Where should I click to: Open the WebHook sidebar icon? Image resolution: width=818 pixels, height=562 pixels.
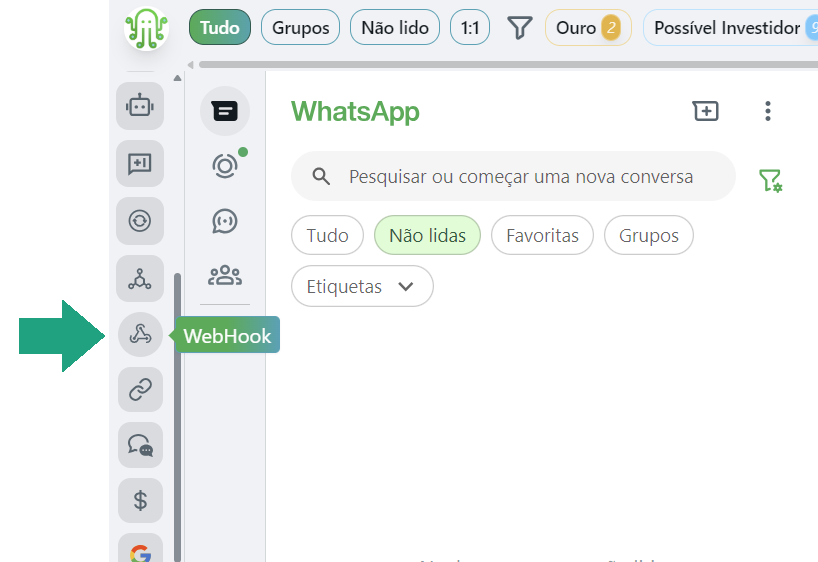click(140, 334)
